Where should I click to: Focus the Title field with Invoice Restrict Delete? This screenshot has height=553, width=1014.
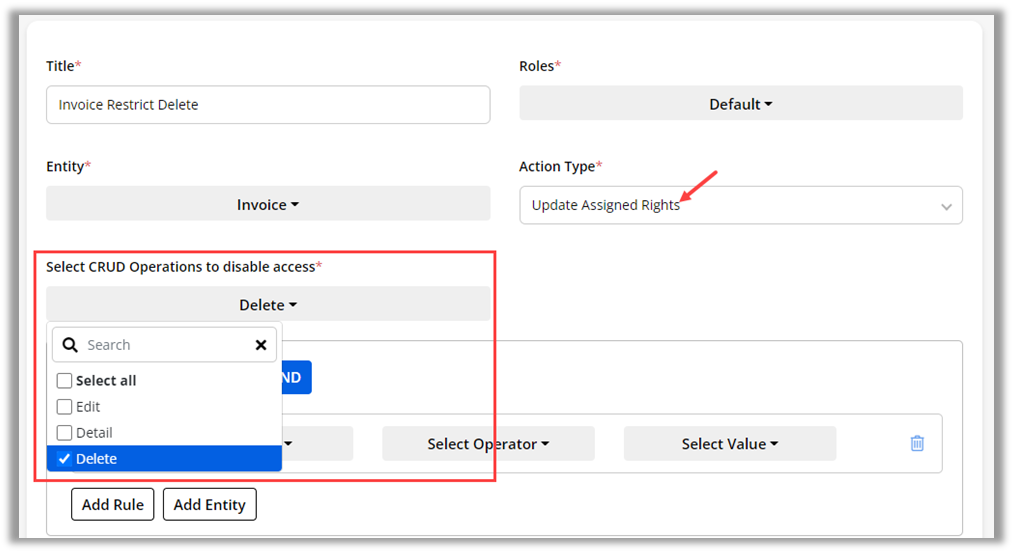[268, 105]
